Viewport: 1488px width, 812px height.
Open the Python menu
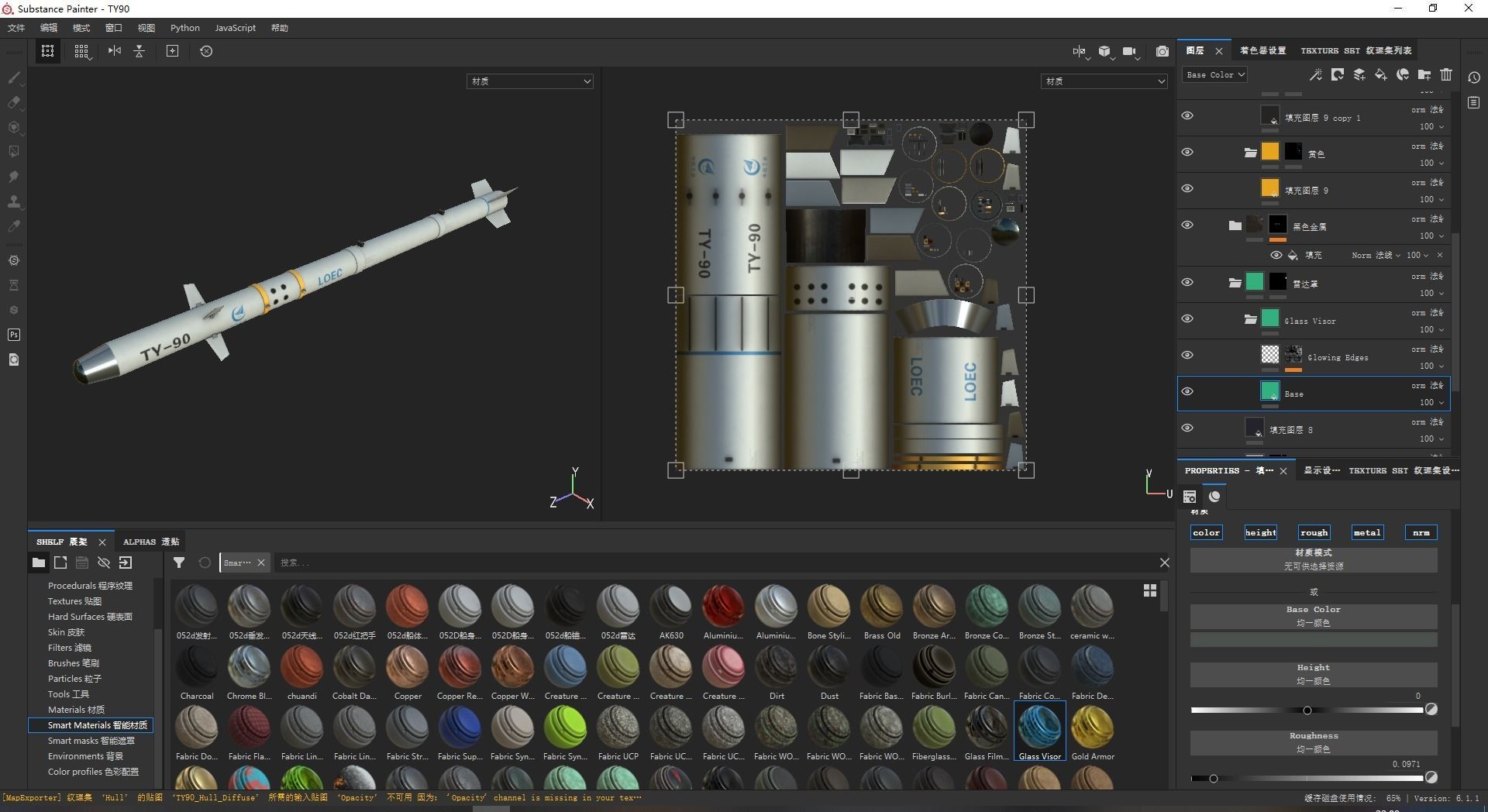point(185,28)
